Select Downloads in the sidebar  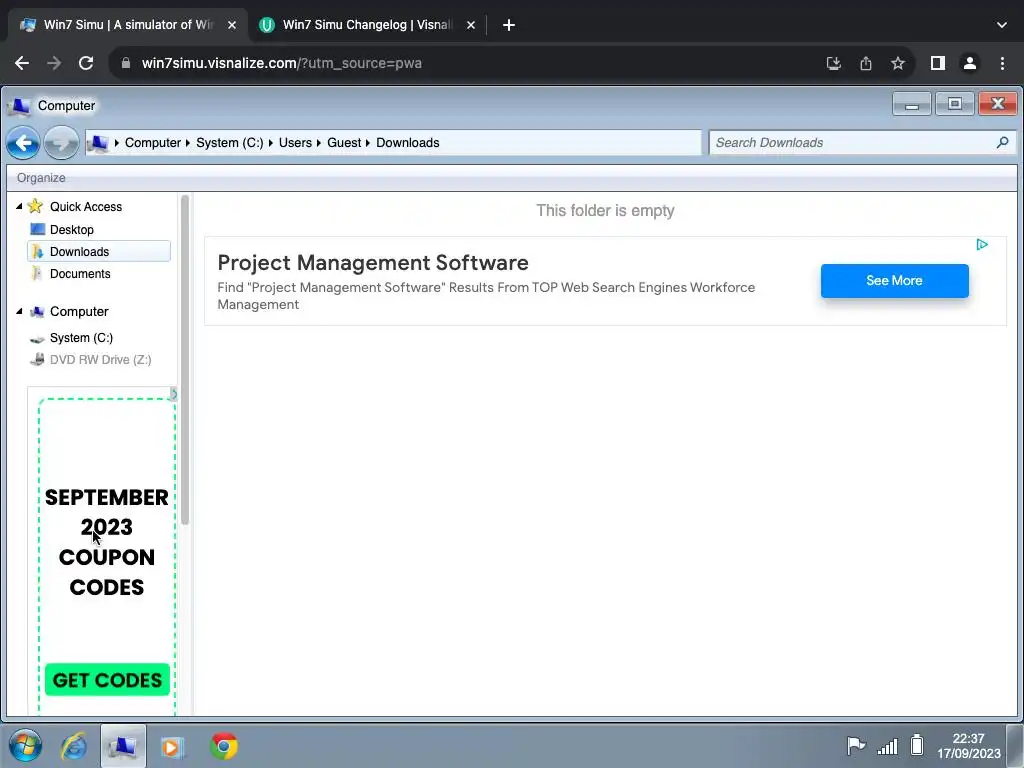coord(99,251)
